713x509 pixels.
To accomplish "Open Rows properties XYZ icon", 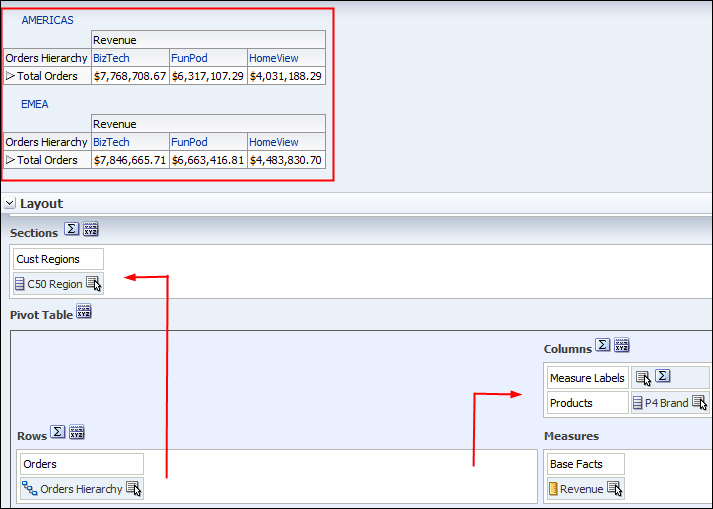I will [x=76, y=432].
